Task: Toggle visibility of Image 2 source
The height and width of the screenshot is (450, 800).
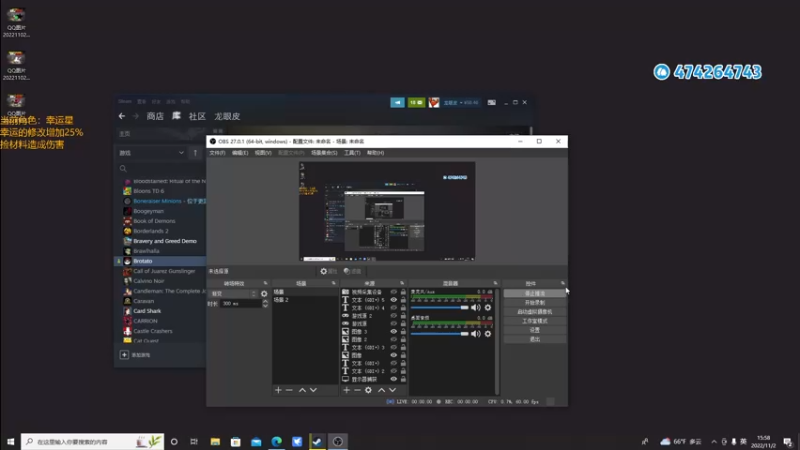Action: 393,339
